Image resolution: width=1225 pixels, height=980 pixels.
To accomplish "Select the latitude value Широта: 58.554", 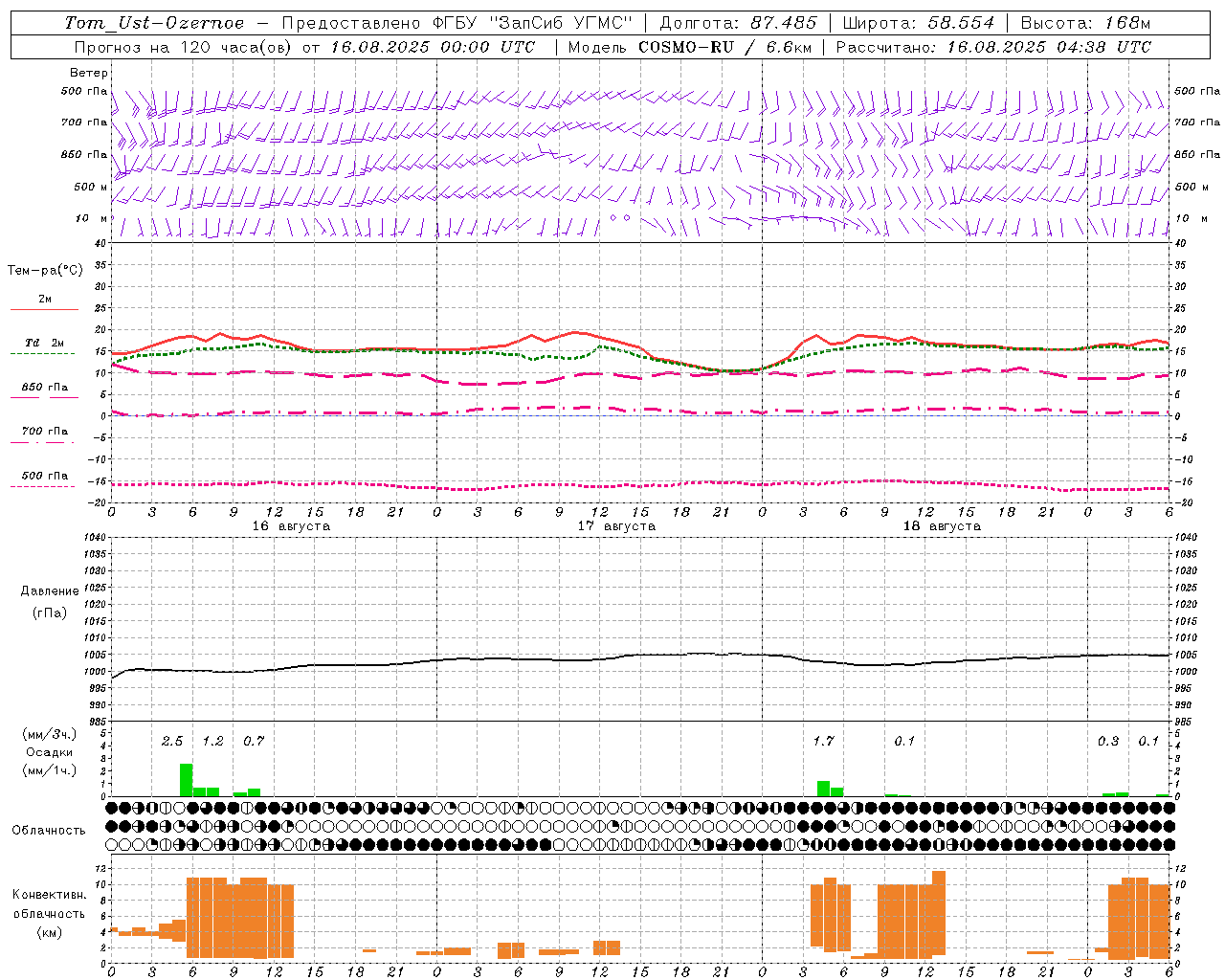I will click(919, 23).
